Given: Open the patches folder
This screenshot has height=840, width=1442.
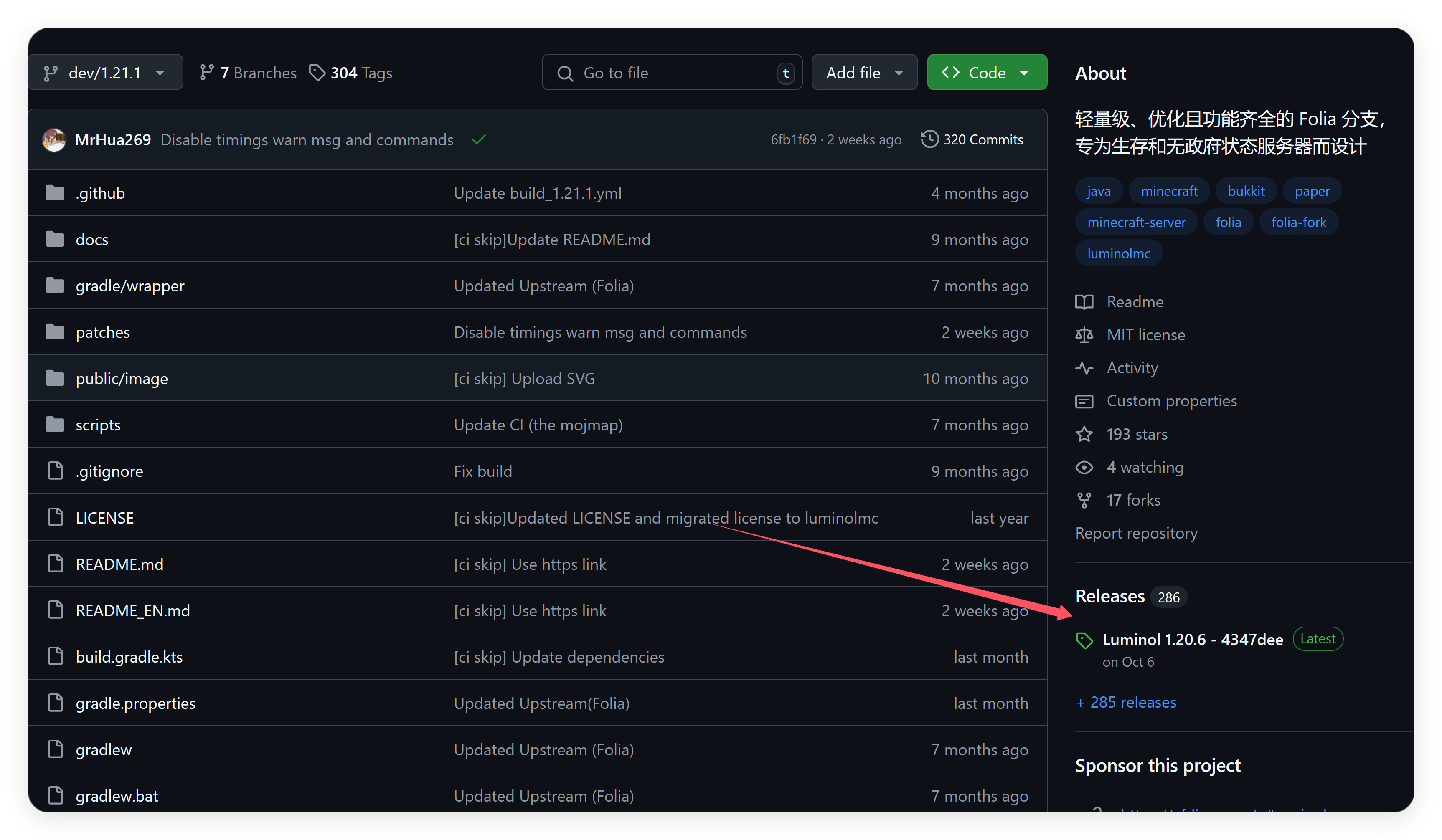Looking at the screenshot, I should [x=103, y=332].
